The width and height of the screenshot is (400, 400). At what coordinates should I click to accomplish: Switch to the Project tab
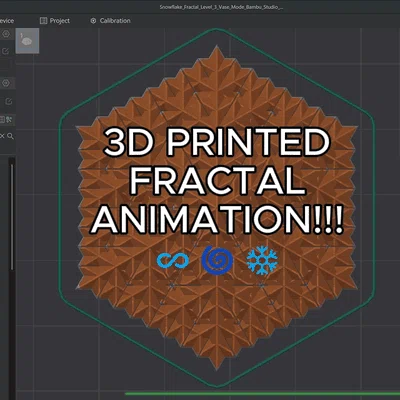pos(55,21)
